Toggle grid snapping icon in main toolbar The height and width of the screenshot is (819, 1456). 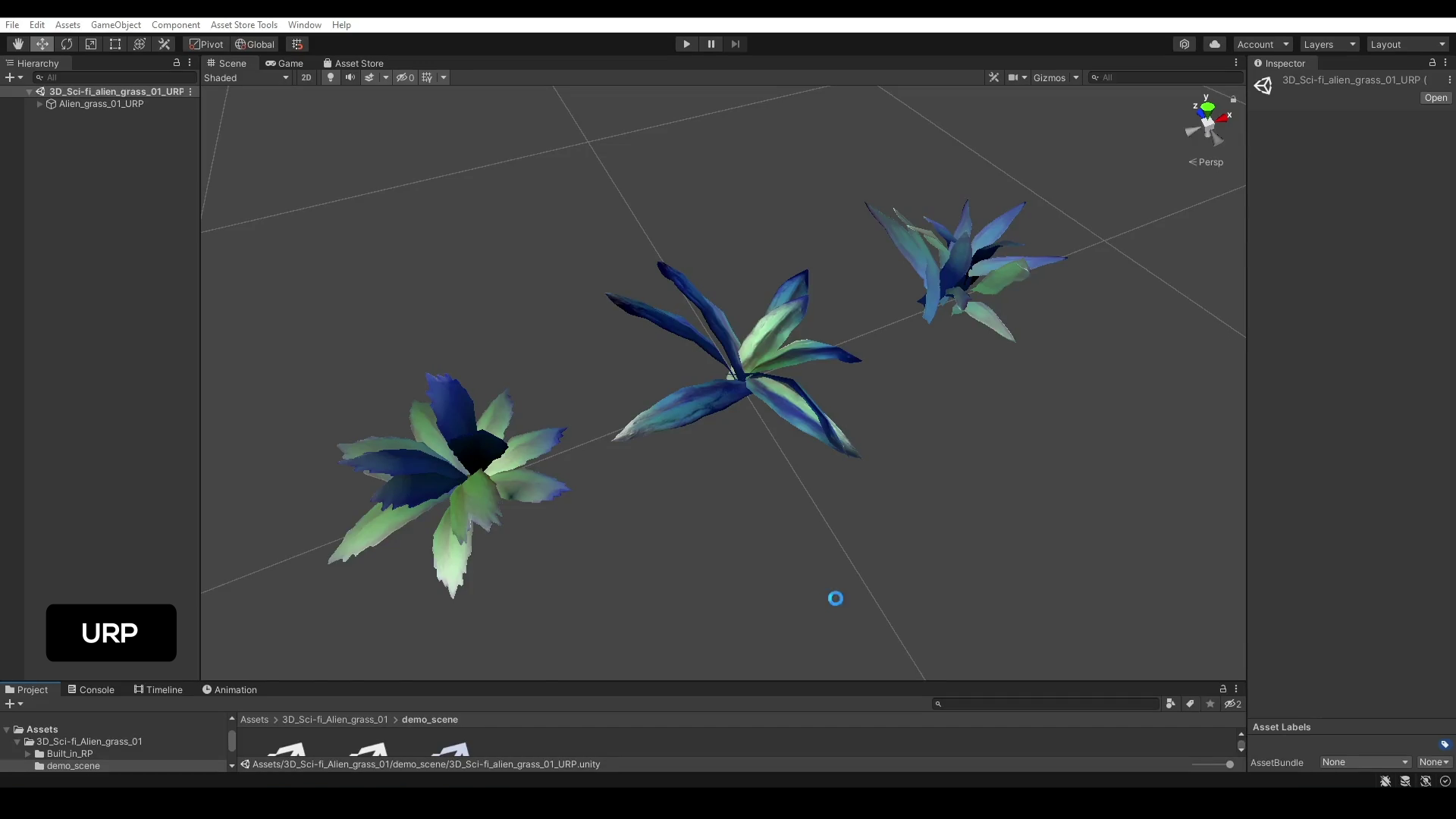coord(297,44)
